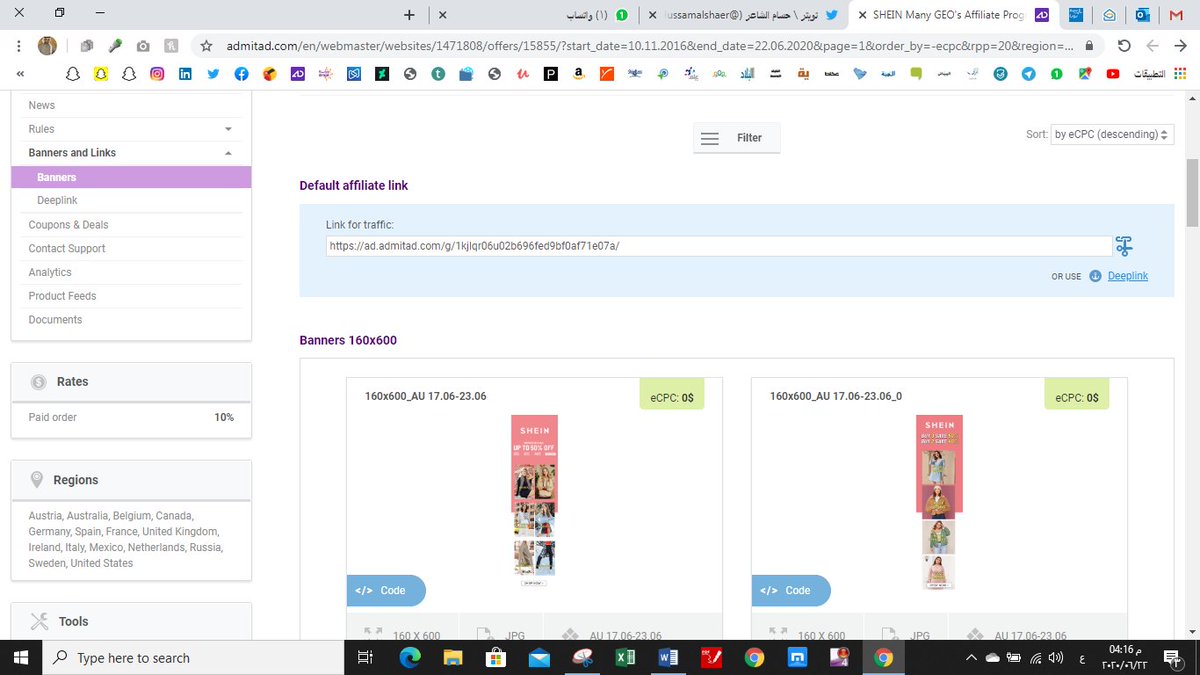Screen dimensions: 1200x675
Task: Click the bookmark star in address bar
Action: [x=206, y=46]
